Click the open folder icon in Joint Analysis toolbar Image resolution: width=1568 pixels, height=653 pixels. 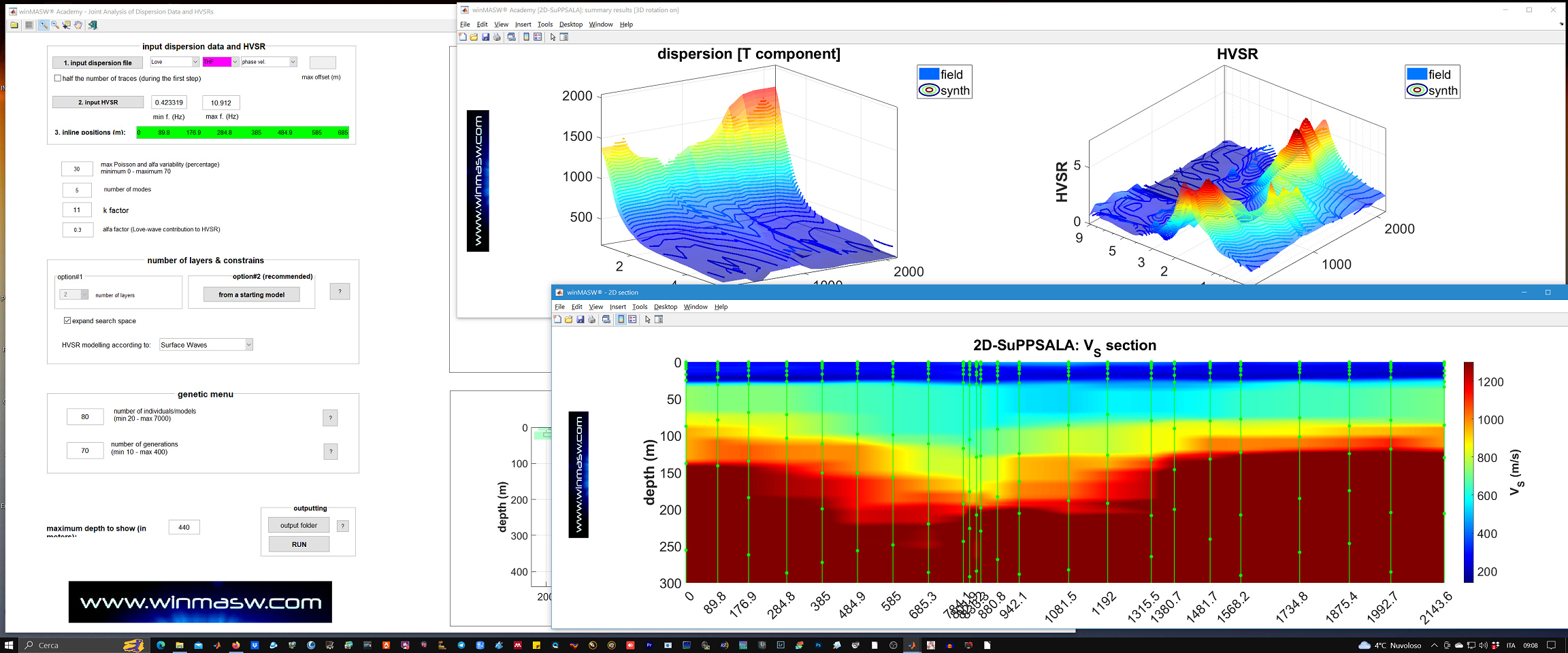point(14,25)
